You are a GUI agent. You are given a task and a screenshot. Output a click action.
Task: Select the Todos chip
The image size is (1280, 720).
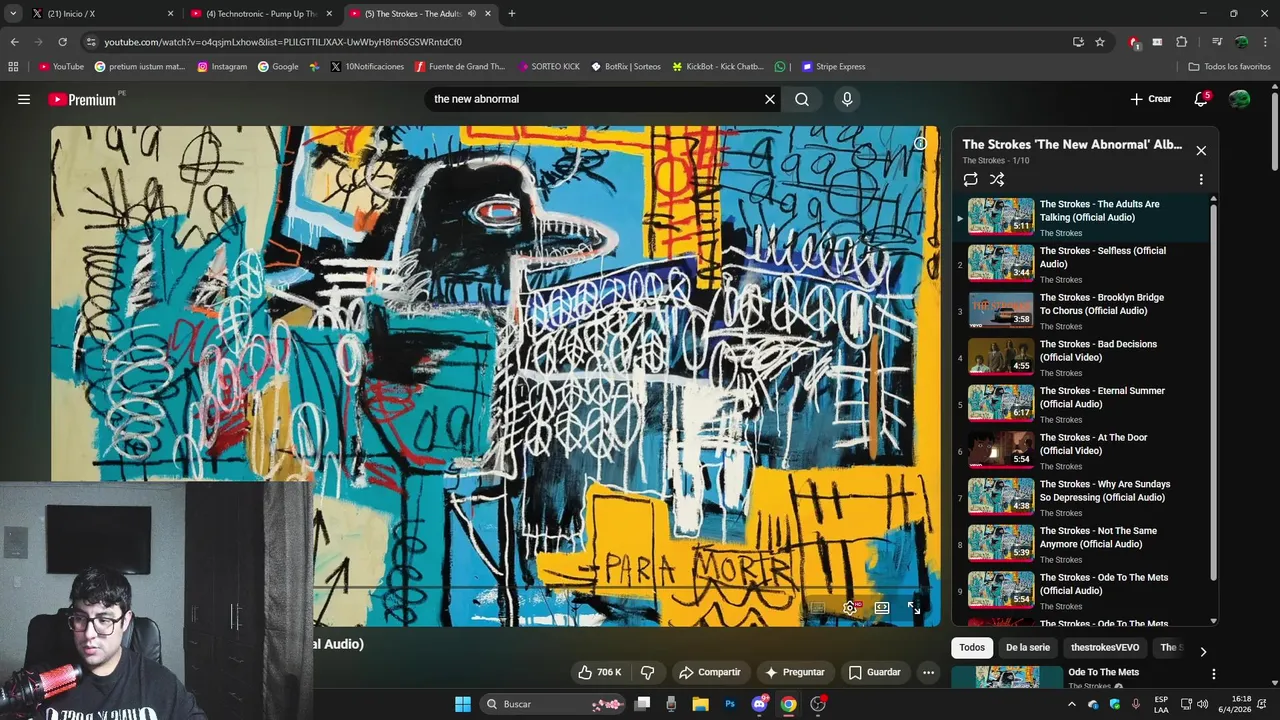[x=972, y=647]
